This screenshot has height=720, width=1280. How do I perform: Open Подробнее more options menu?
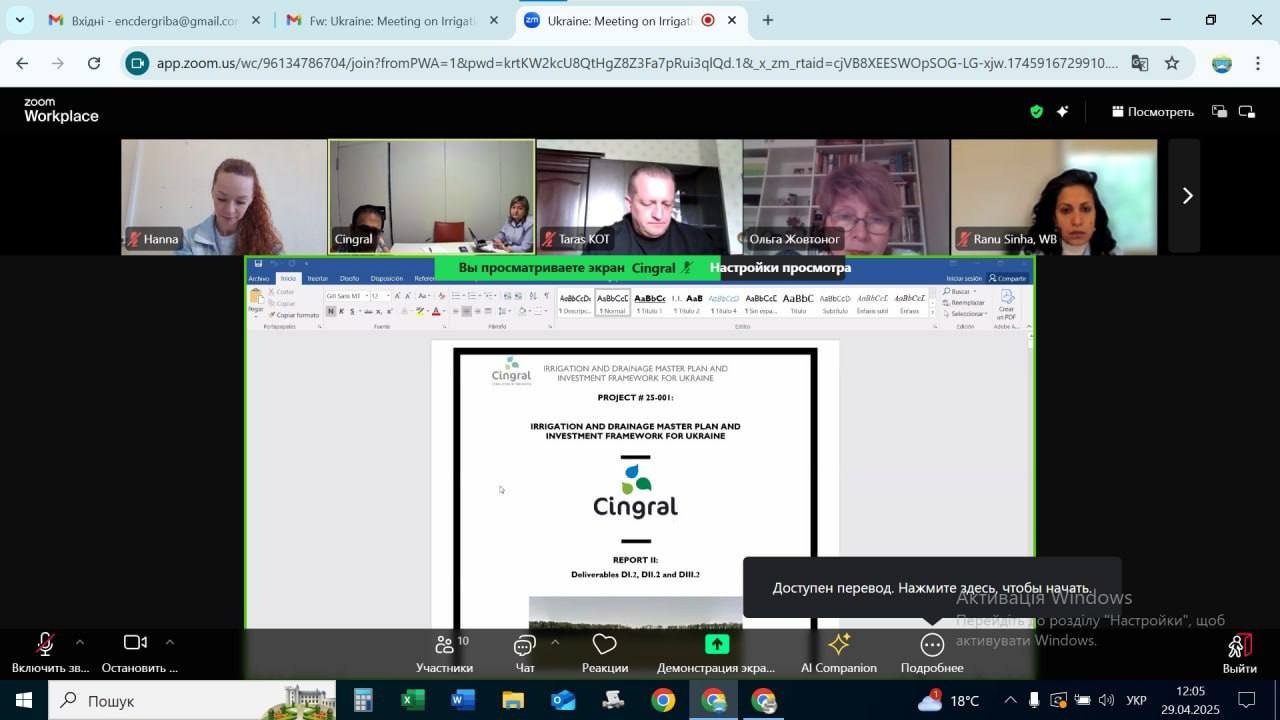(x=932, y=653)
